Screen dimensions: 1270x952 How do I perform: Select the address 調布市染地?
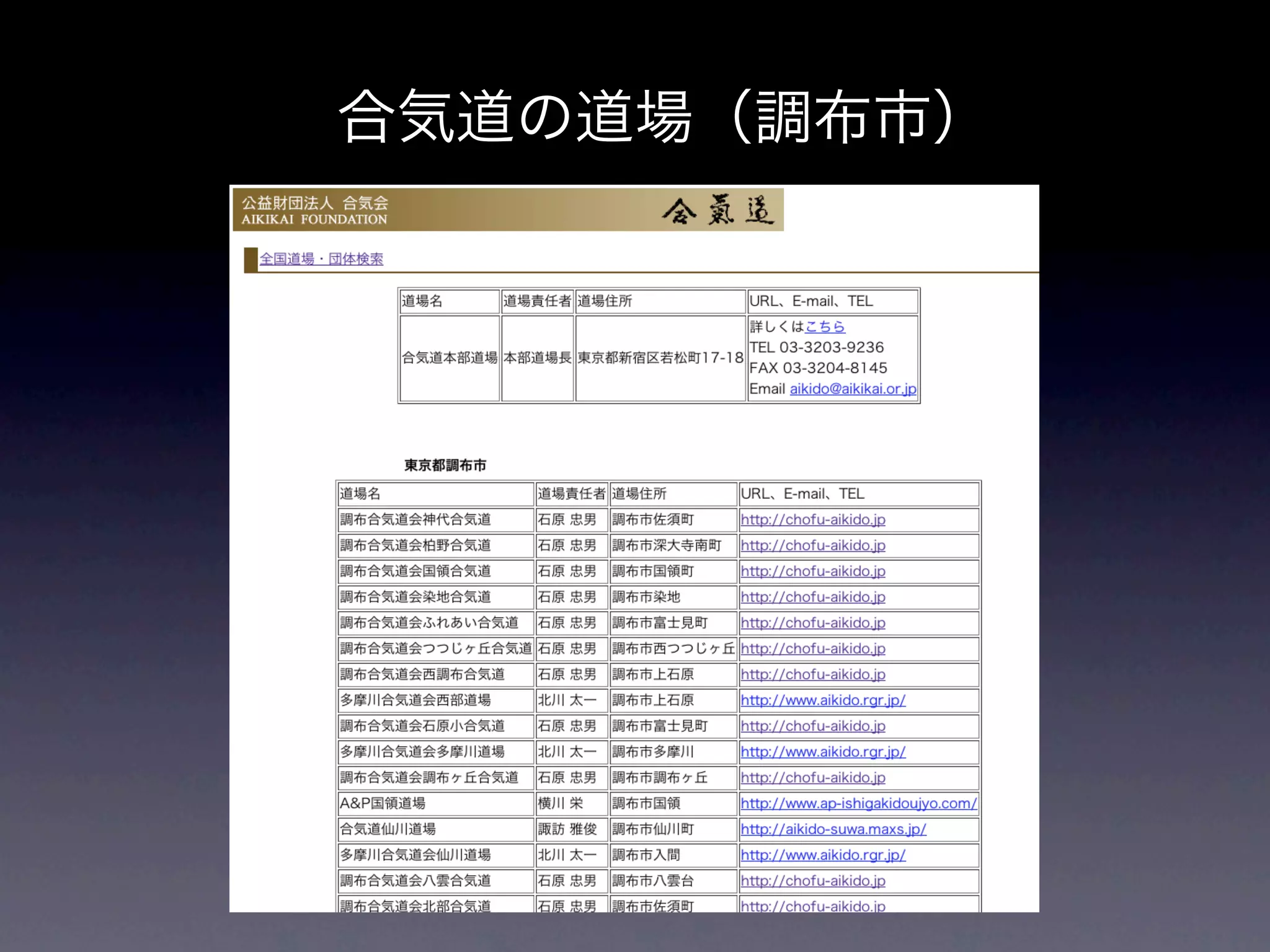(x=647, y=597)
